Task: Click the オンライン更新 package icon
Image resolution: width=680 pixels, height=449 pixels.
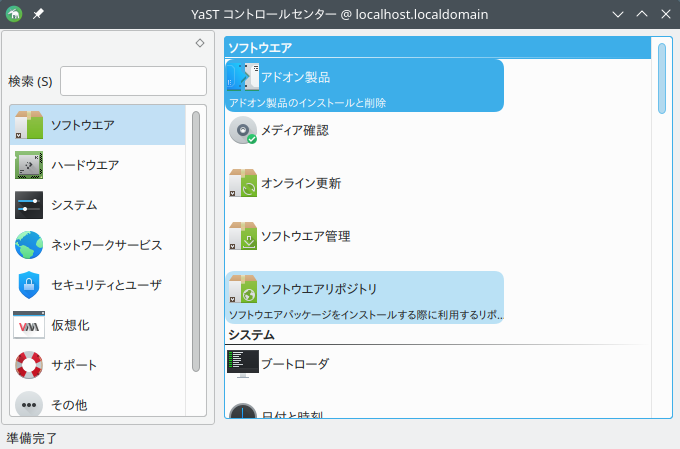Action: [x=243, y=183]
